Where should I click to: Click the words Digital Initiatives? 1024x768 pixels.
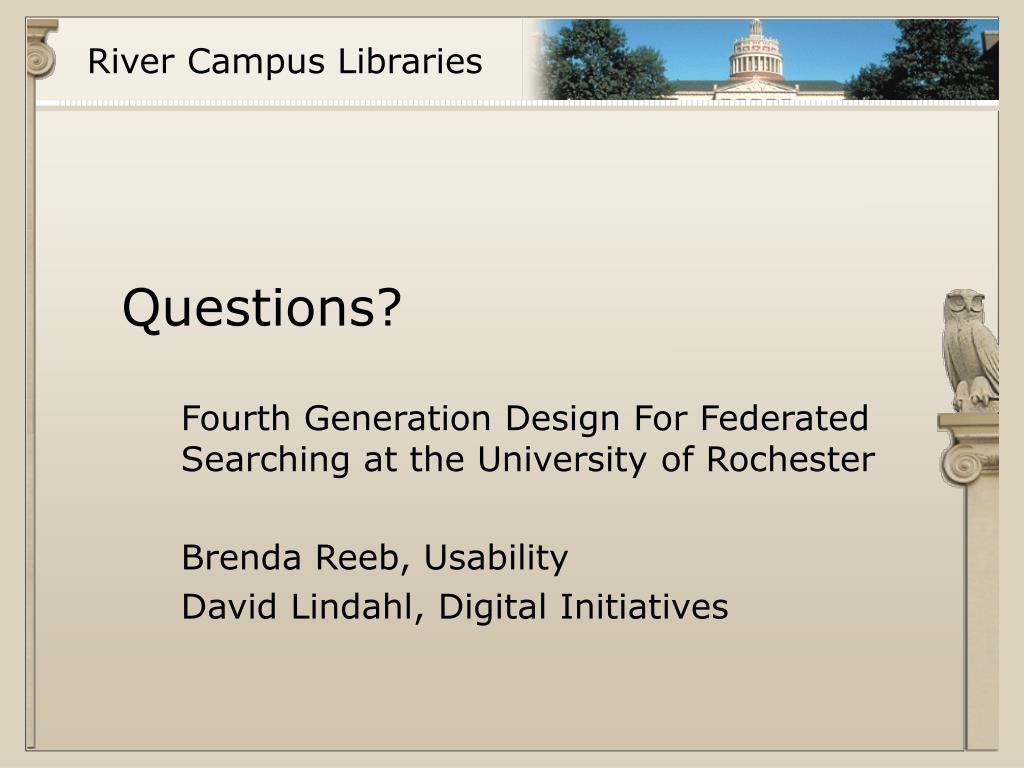pos(583,607)
